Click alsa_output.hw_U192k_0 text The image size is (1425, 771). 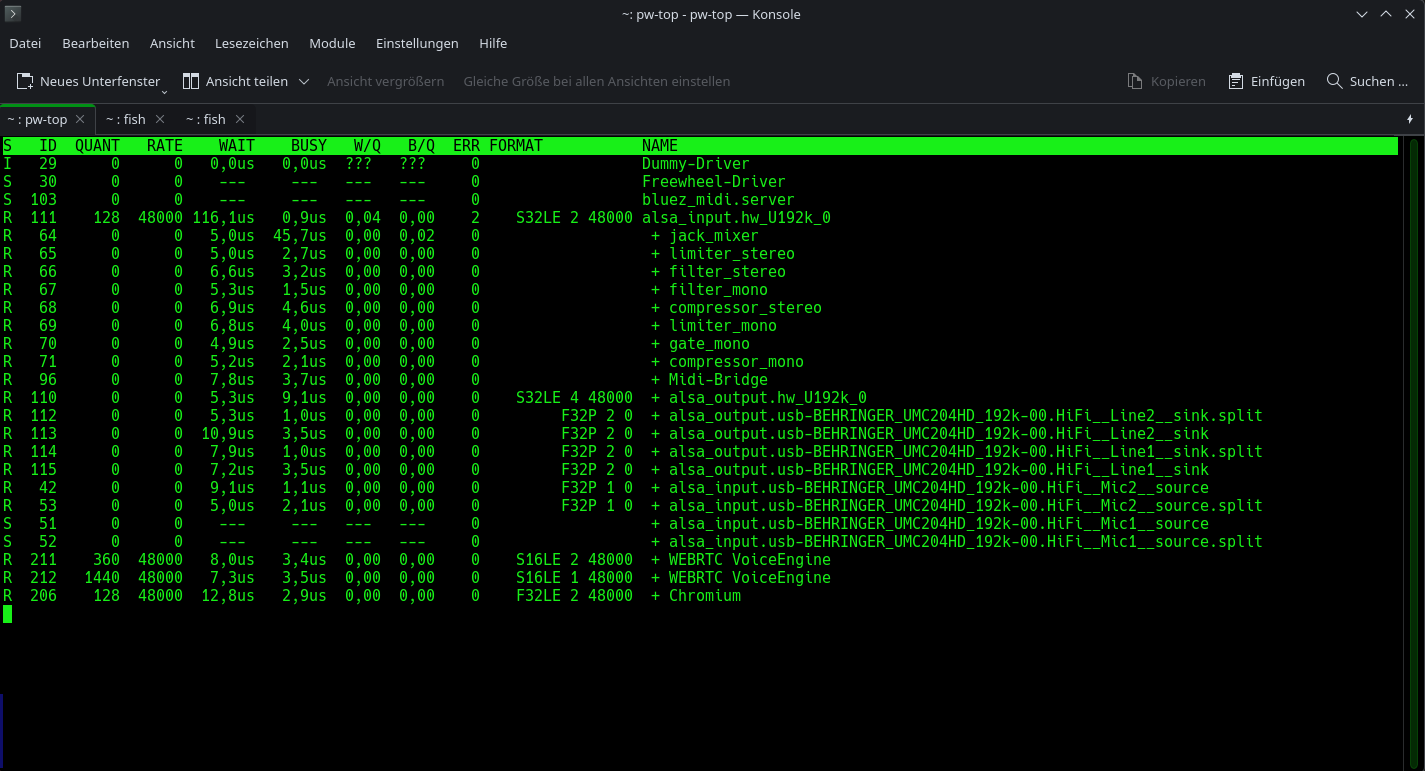768,398
